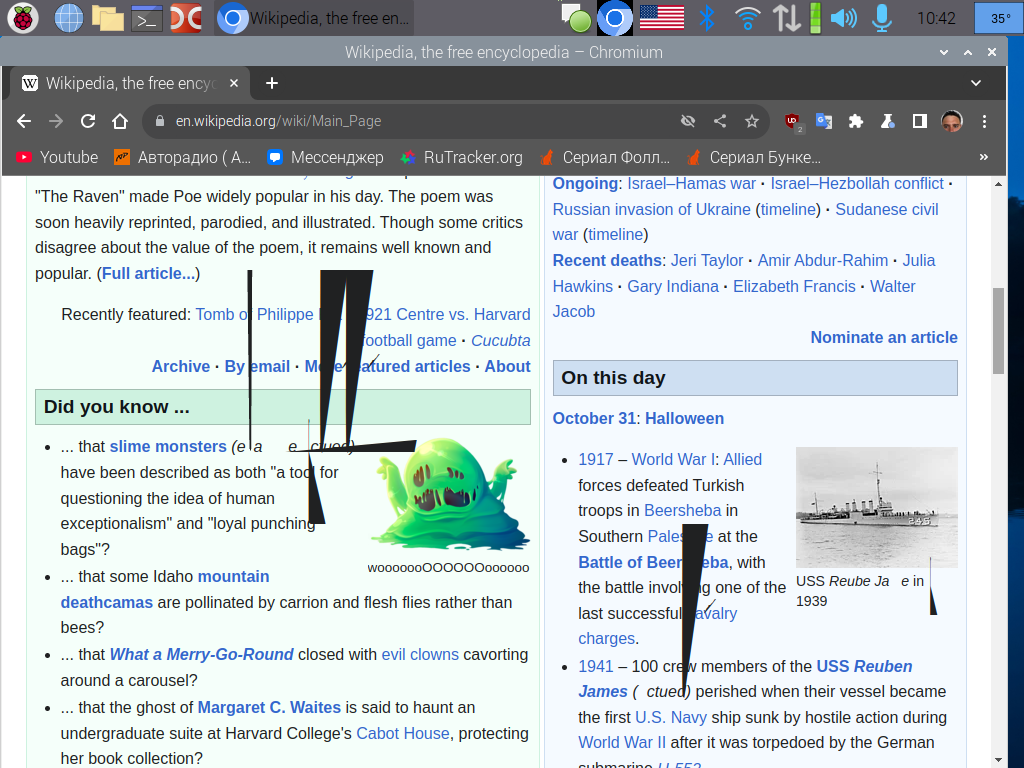Launch the web browser globe icon

pos(68,18)
